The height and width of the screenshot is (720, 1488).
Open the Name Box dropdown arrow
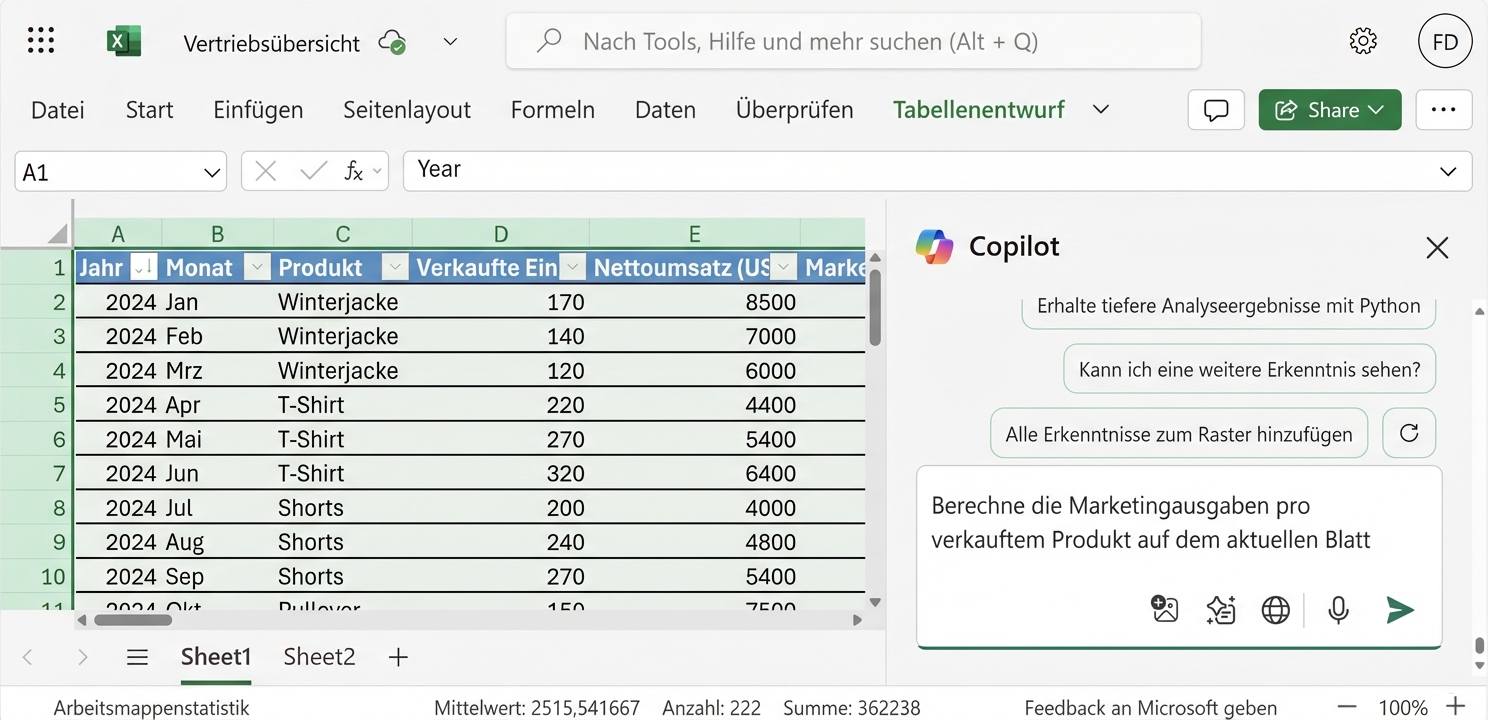[x=213, y=170]
